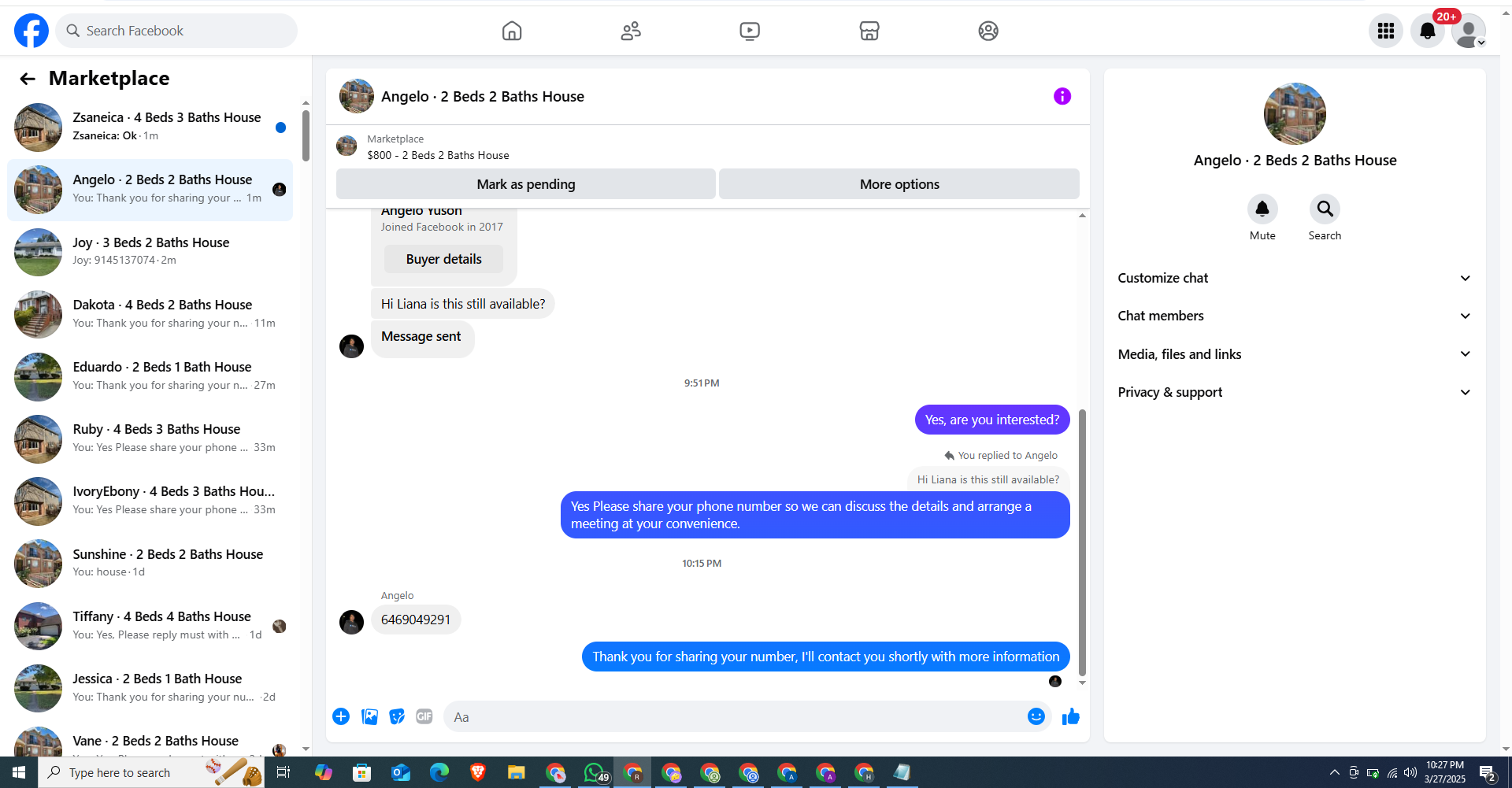
Task: Click the quoted reply 'Hi Liana is this still available?'
Action: coord(988,479)
